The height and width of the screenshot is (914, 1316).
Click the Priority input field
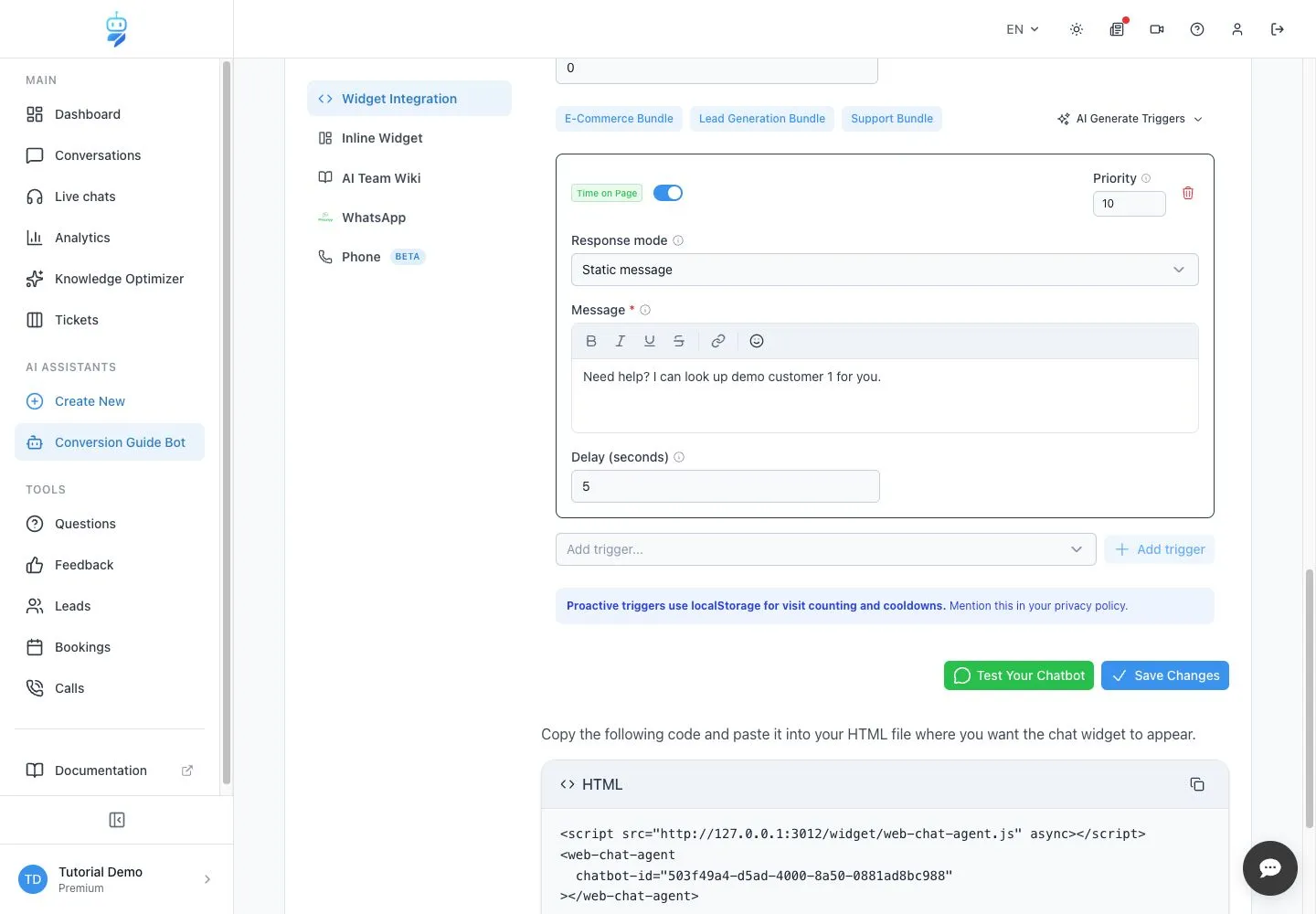click(x=1130, y=204)
